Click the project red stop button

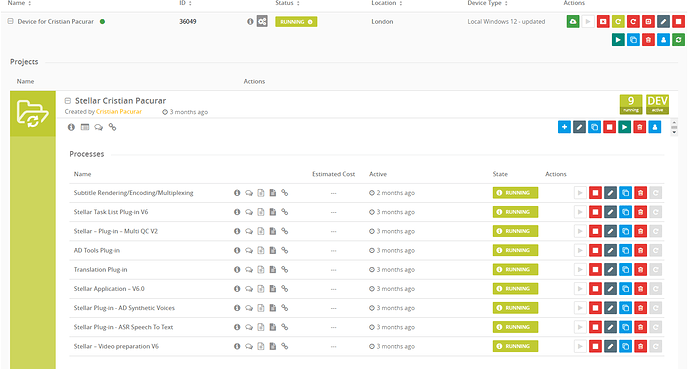point(609,127)
